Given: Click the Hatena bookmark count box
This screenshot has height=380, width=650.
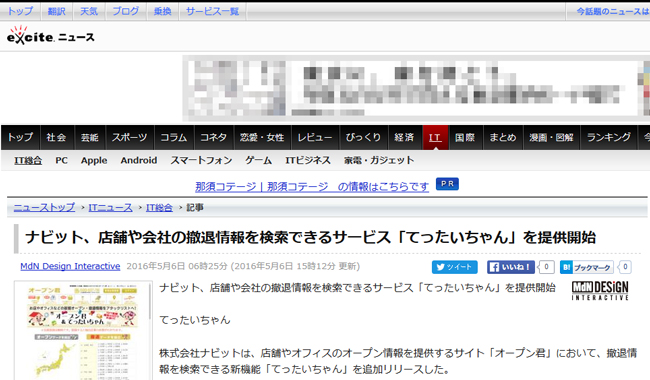Looking at the screenshot, I should tap(625, 267).
